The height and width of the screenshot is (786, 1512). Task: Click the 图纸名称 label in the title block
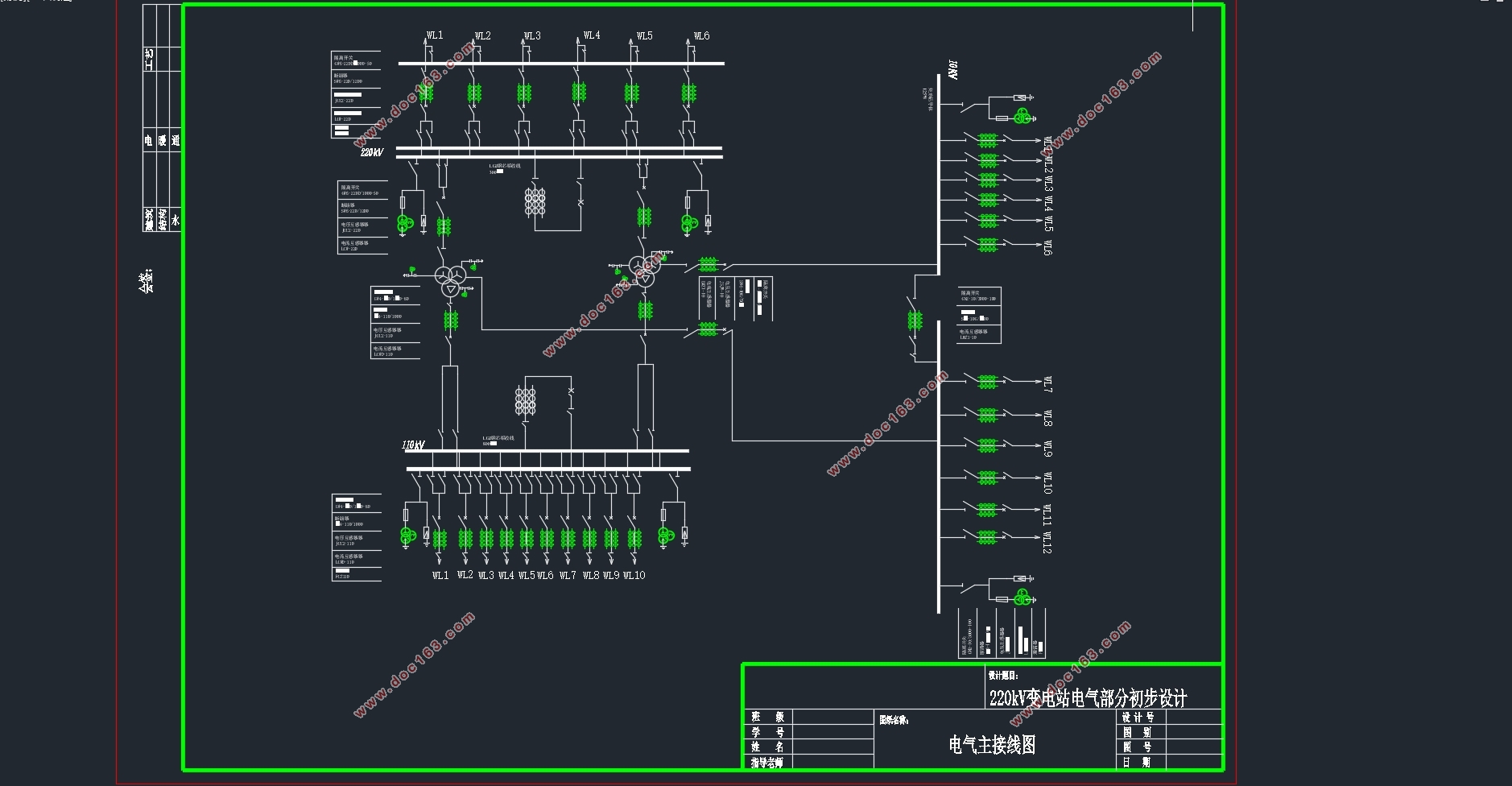894,720
